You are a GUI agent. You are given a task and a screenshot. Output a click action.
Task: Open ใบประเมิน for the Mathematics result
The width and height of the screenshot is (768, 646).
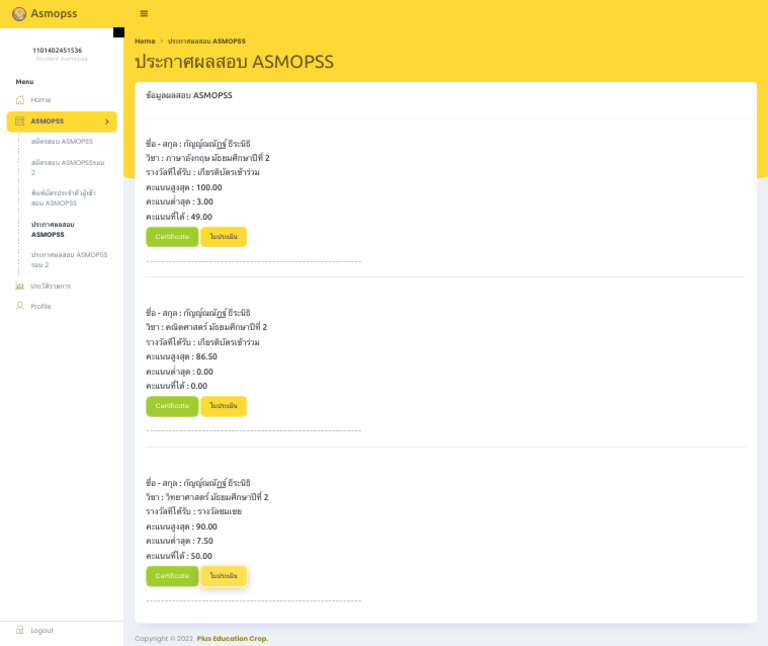pyautogui.click(x=223, y=406)
